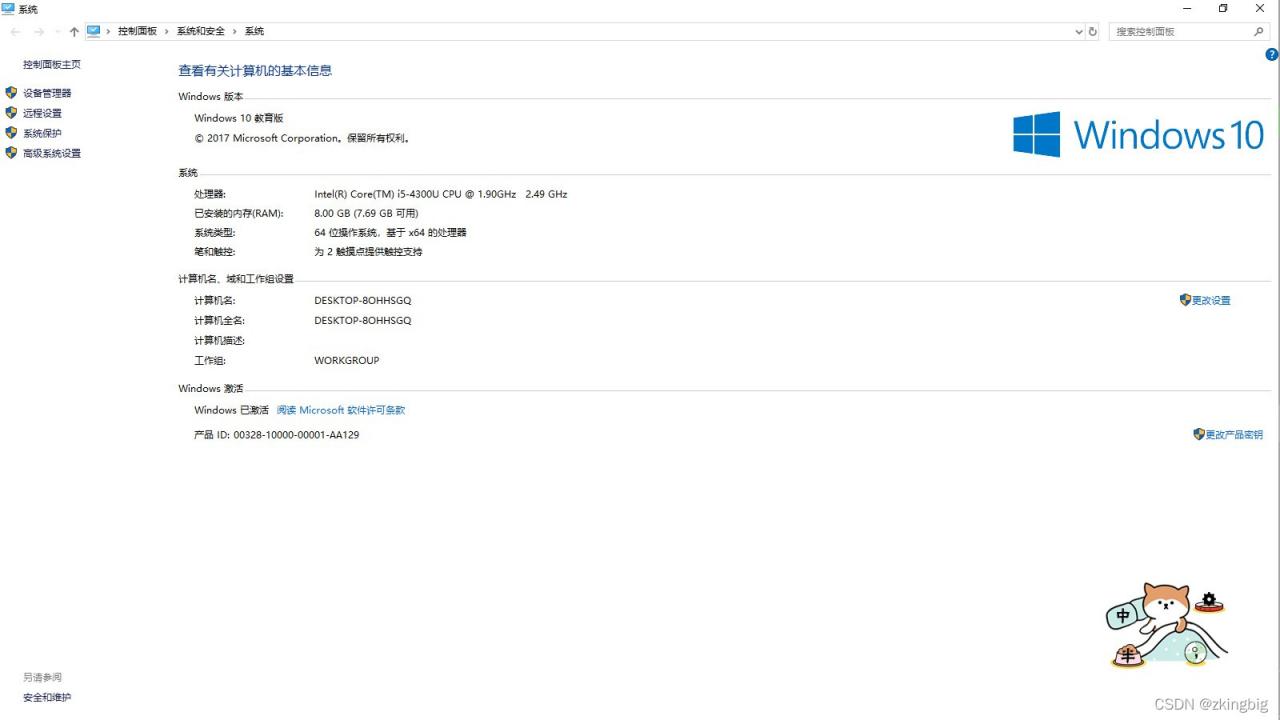Image resolution: width=1280 pixels, height=720 pixels.
Task: Expand the chevron after 控制面板 breadcrumb
Action: click(167, 32)
